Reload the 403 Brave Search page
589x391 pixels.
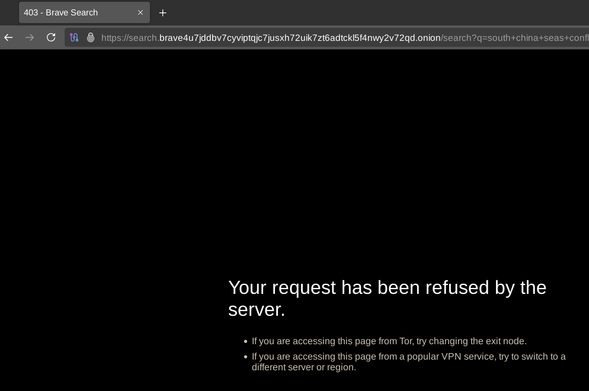pyautogui.click(x=51, y=38)
